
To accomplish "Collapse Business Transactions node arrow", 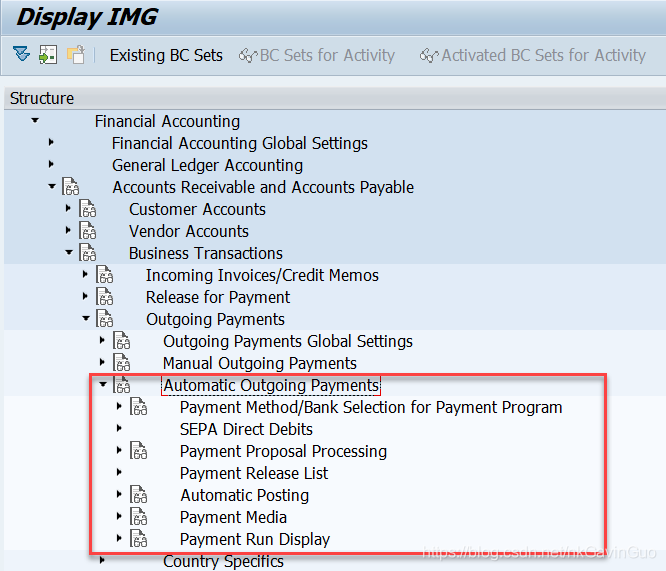I will pos(69,252).
